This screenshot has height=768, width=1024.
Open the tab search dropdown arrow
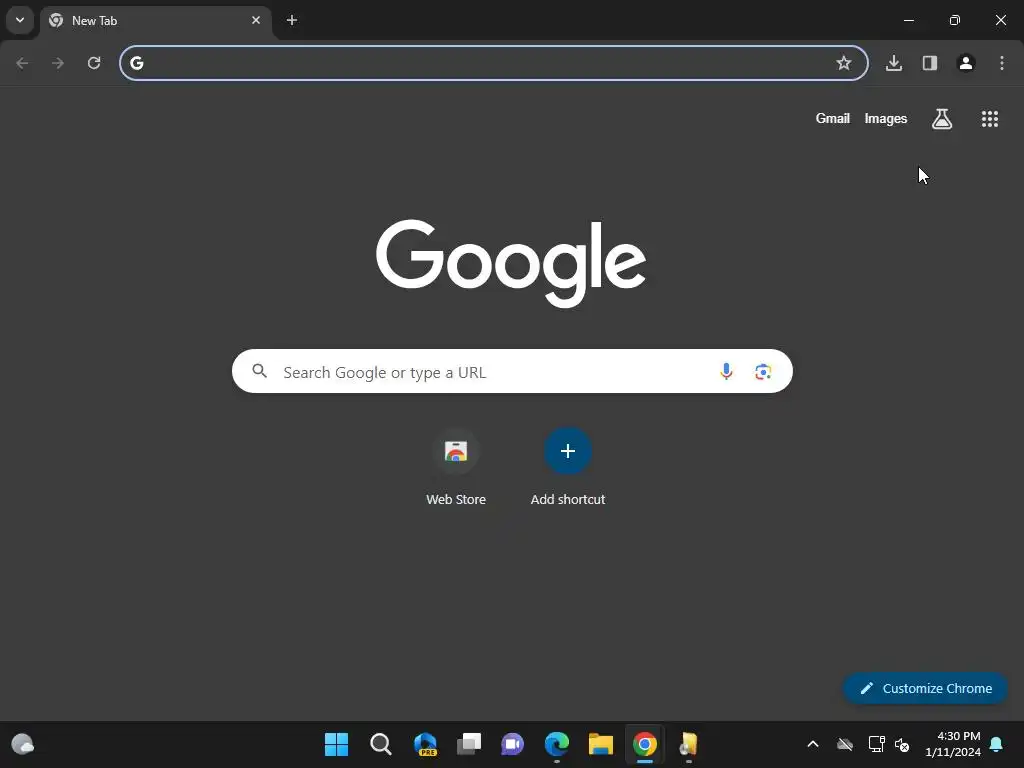[x=20, y=20]
